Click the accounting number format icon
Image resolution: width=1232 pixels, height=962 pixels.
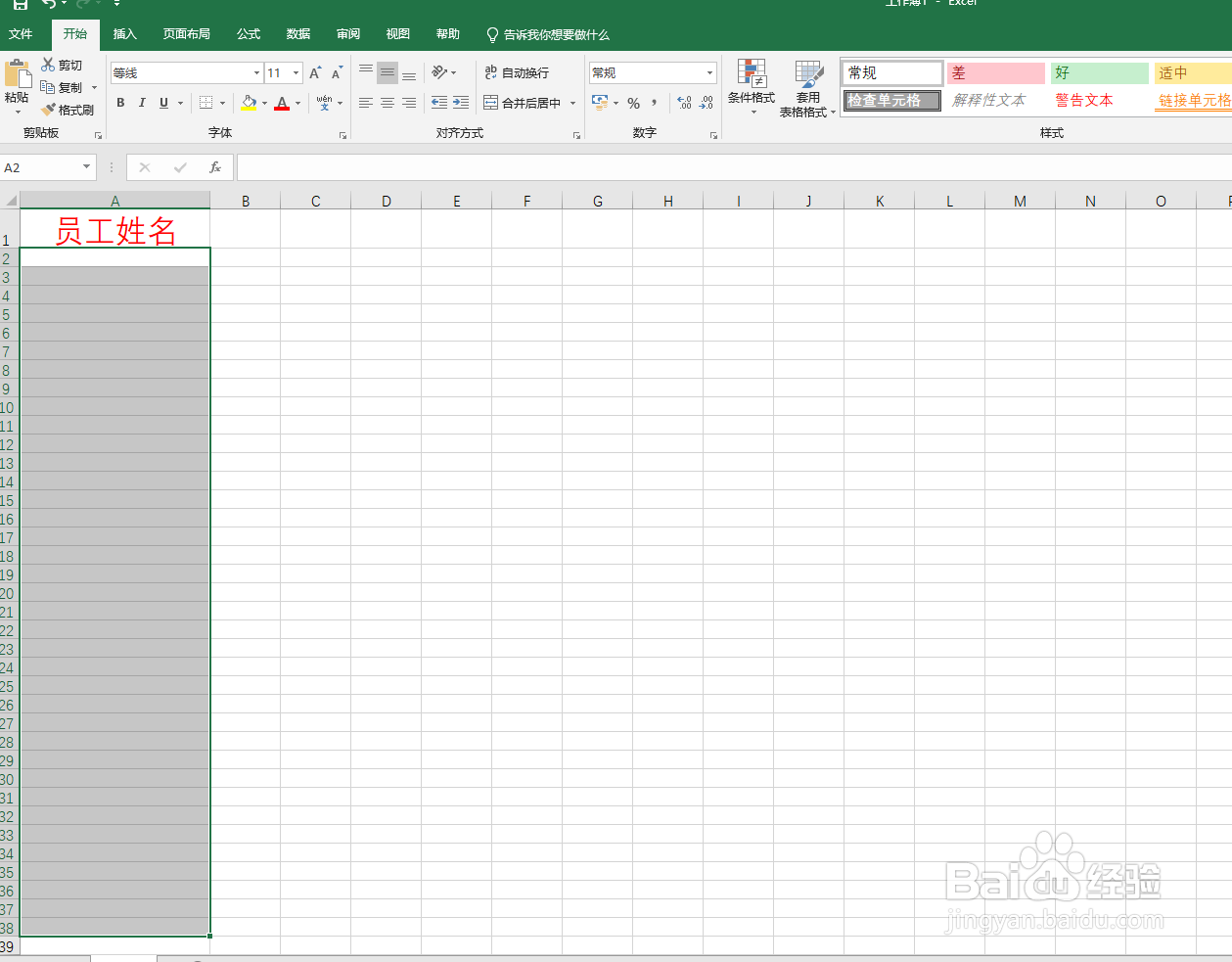[600, 103]
